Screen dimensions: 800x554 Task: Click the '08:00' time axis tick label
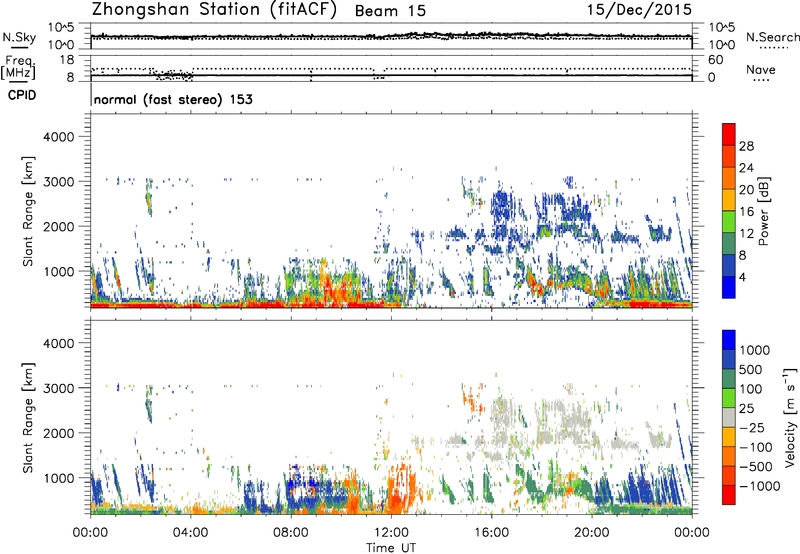pyautogui.click(x=291, y=533)
